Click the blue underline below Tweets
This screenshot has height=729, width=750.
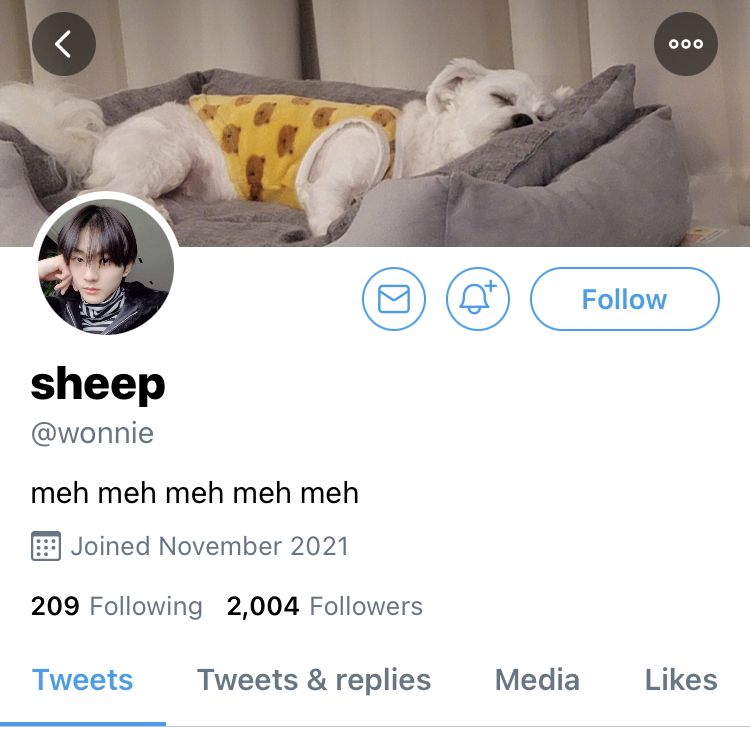[83, 724]
